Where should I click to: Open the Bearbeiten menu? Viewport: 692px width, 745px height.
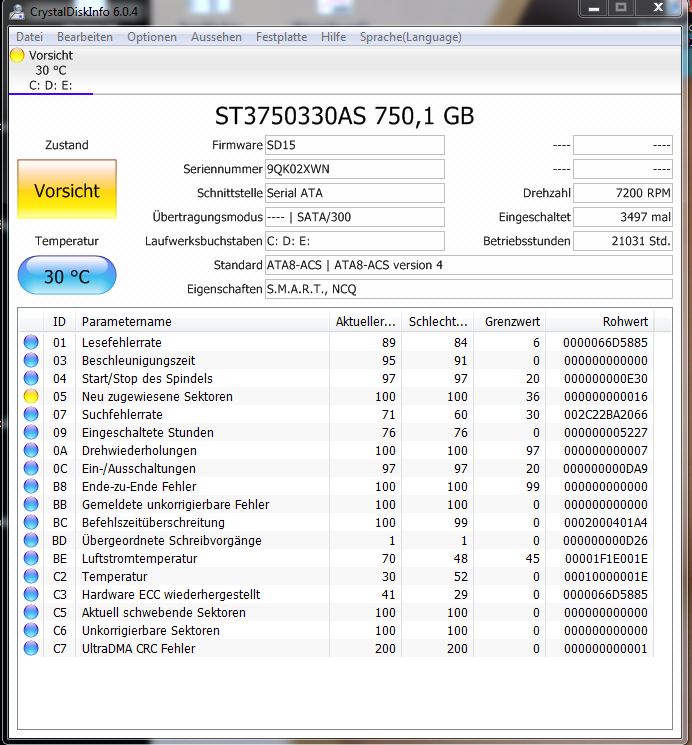click(85, 37)
